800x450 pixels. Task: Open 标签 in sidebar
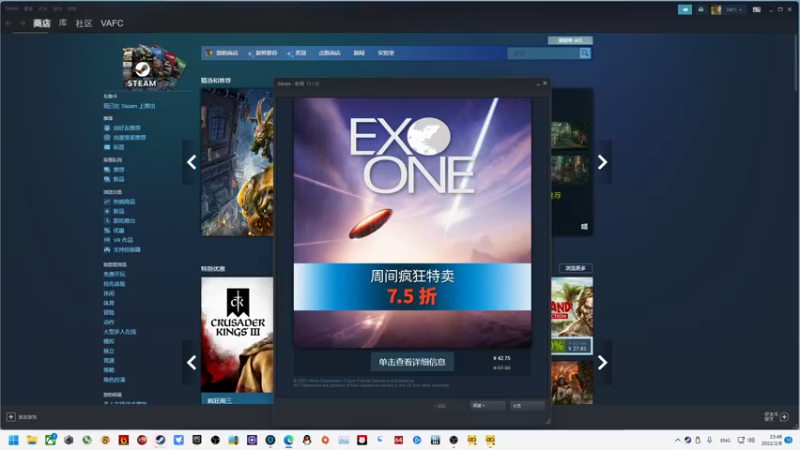point(118,147)
